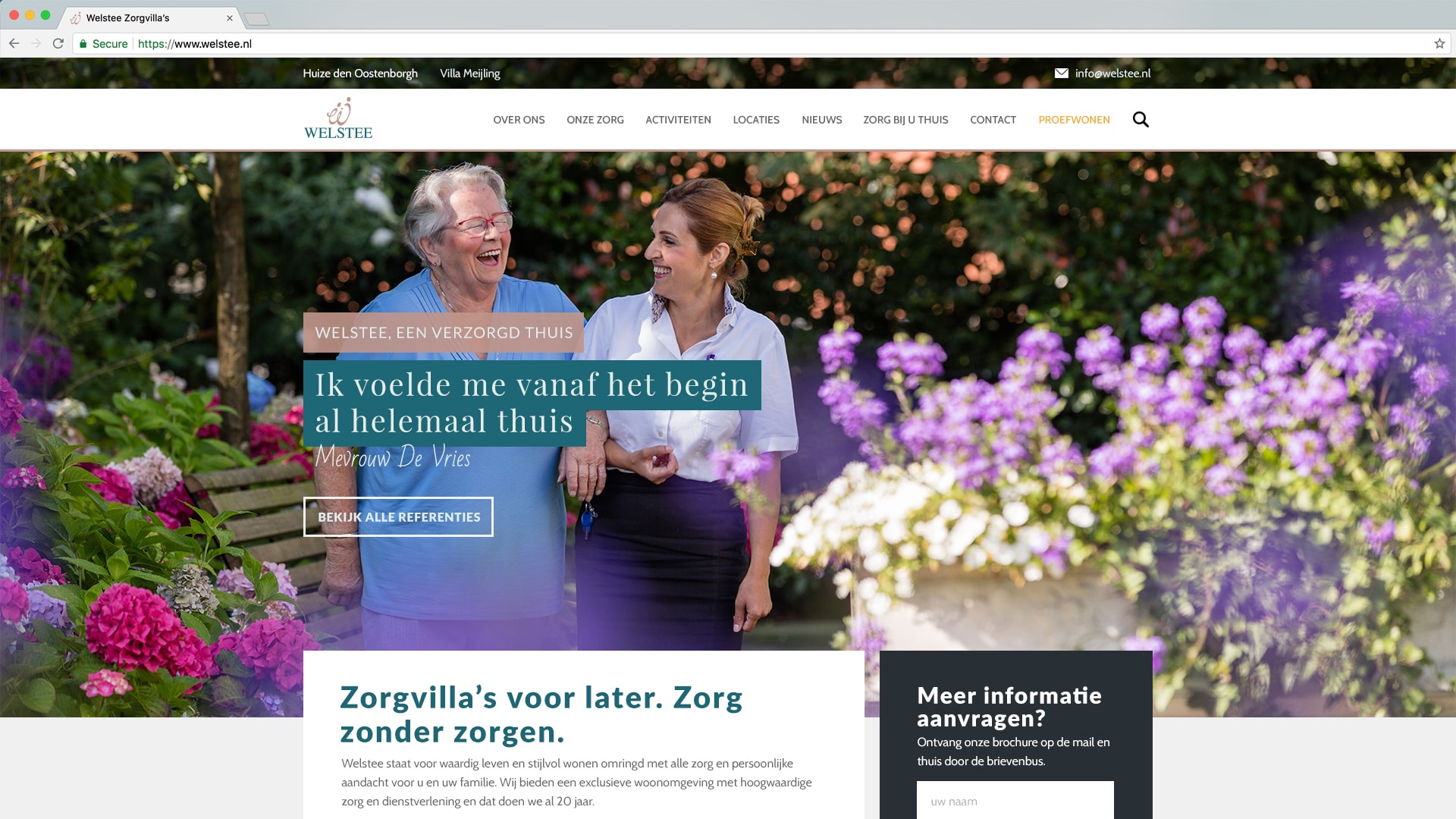The width and height of the screenshot is (1456, 819).
Task: Open the Villa Meijling link
Action: pyautogui.click(x=470, y=74)
